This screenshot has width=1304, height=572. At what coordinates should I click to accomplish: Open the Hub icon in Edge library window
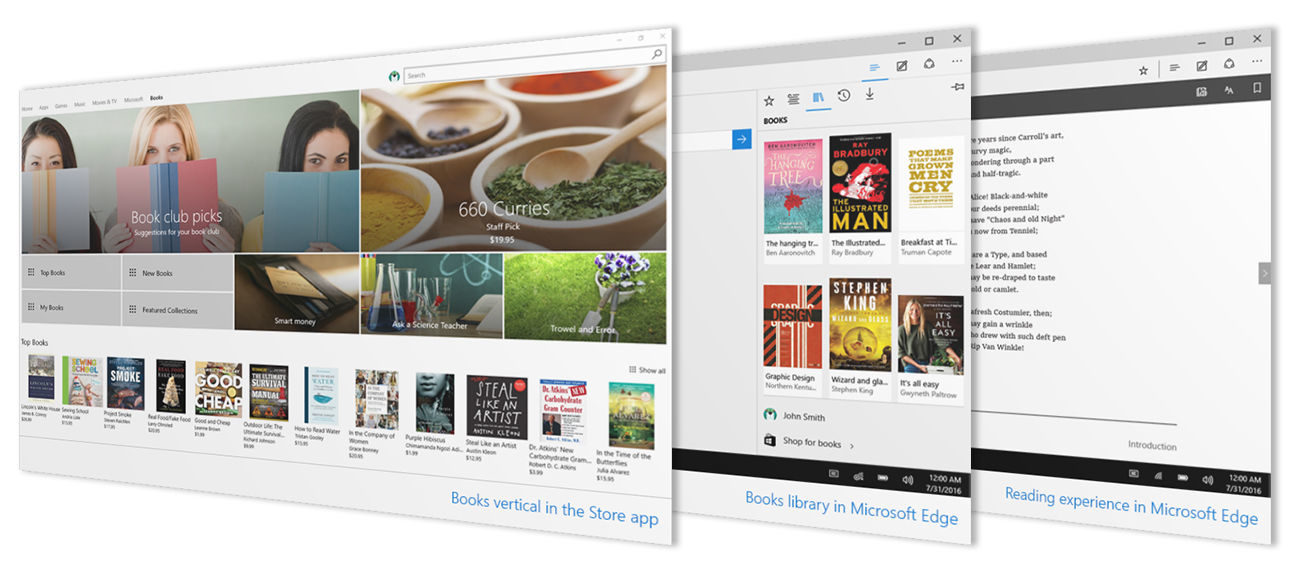(874, 68)
